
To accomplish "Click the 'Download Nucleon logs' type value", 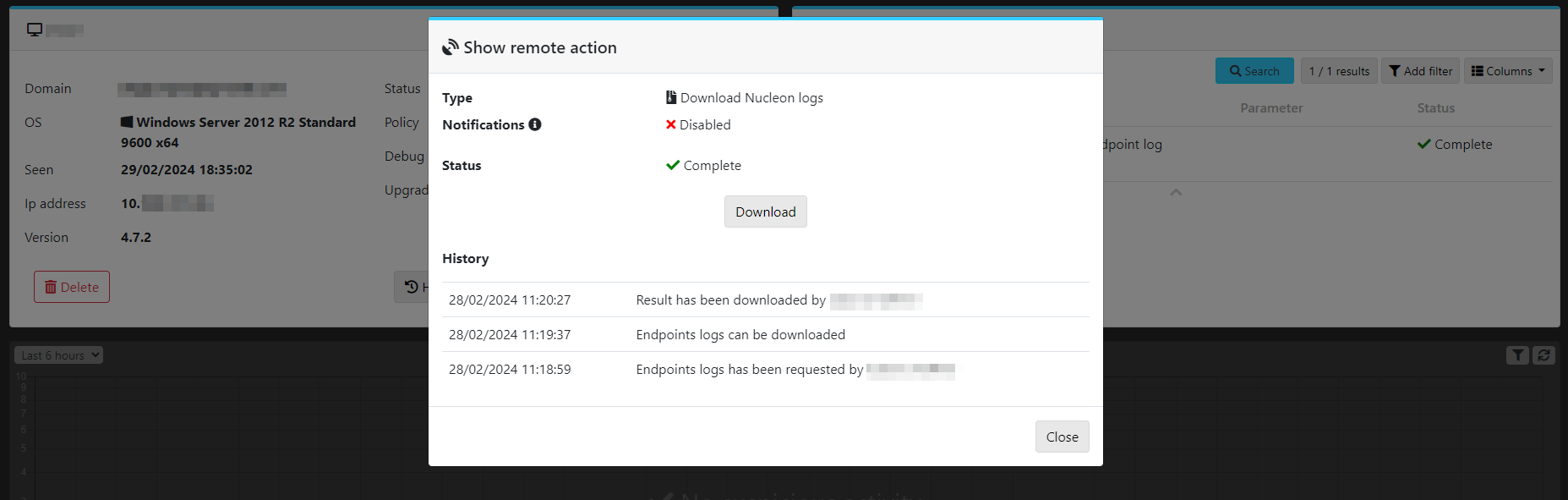I will click(x=751, y=98).
